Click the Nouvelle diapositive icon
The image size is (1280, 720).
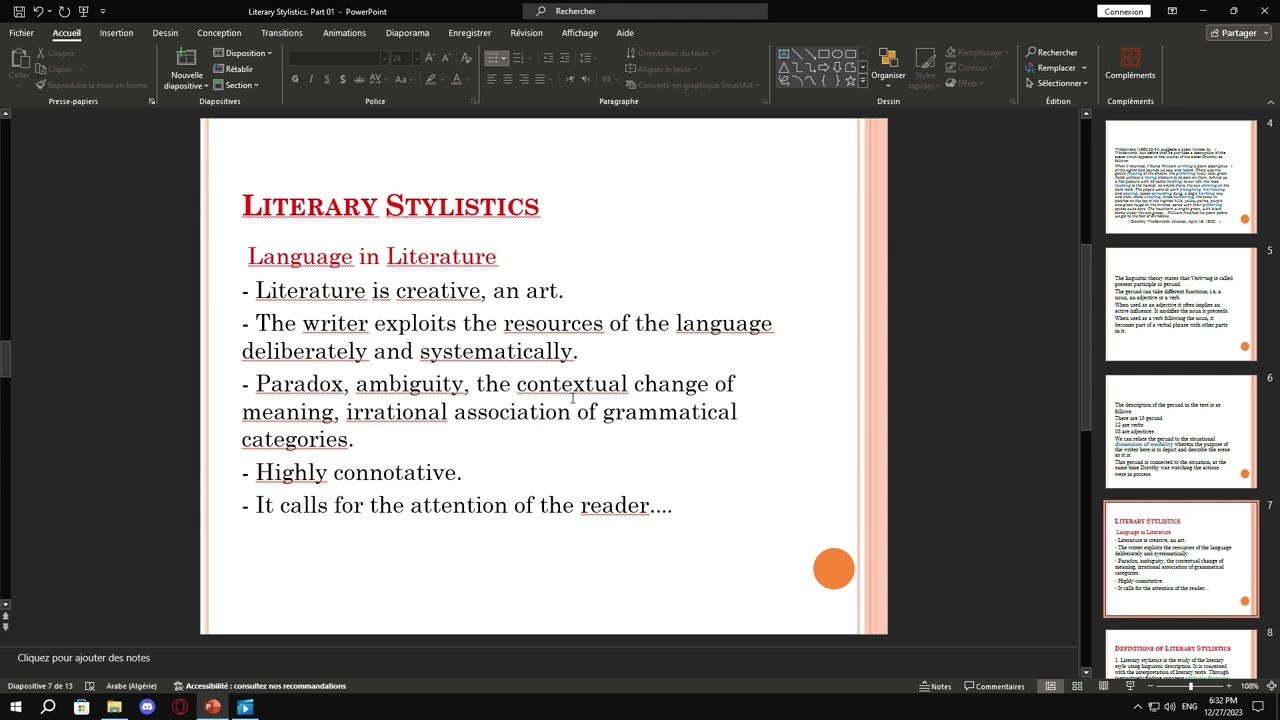click(x=186, y=58)
